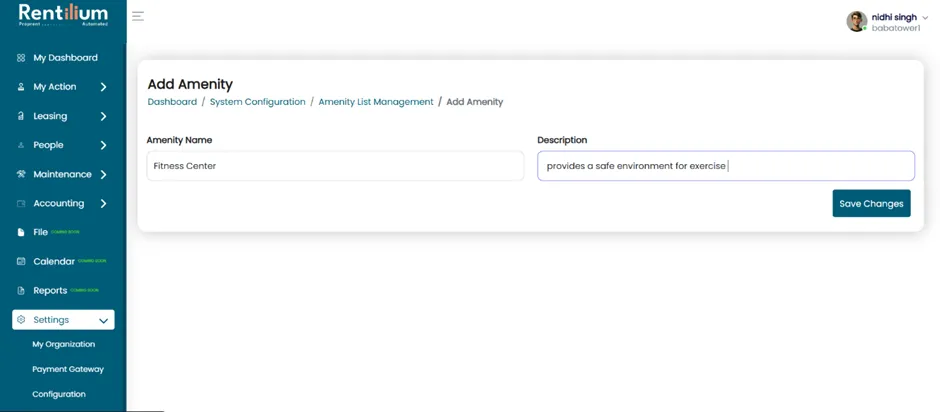This screenshot has height=412, width=940.
Task: Click the Maintenance tools icon
Action: (x=21, y=175)
